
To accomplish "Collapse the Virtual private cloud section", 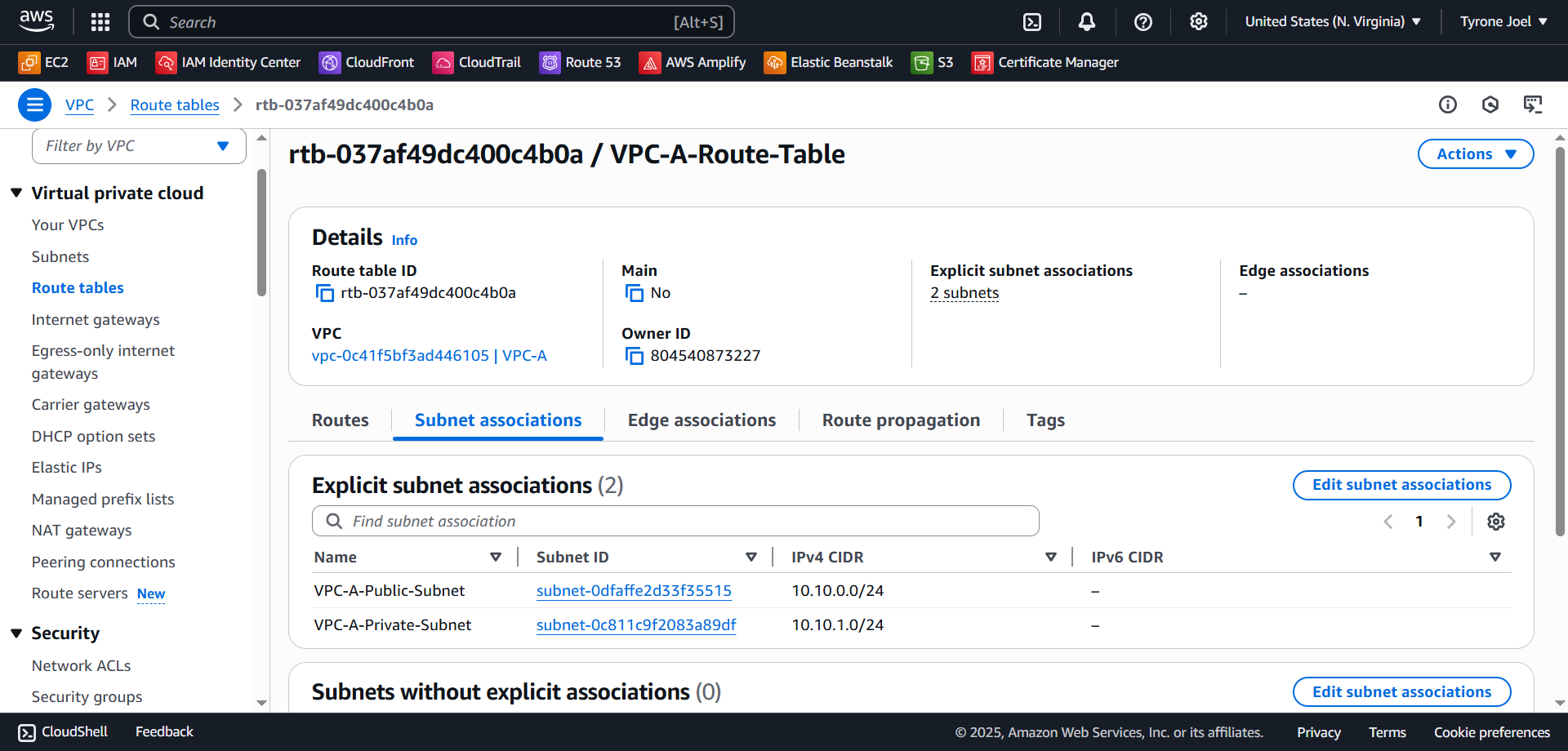I will coord(16,193).
